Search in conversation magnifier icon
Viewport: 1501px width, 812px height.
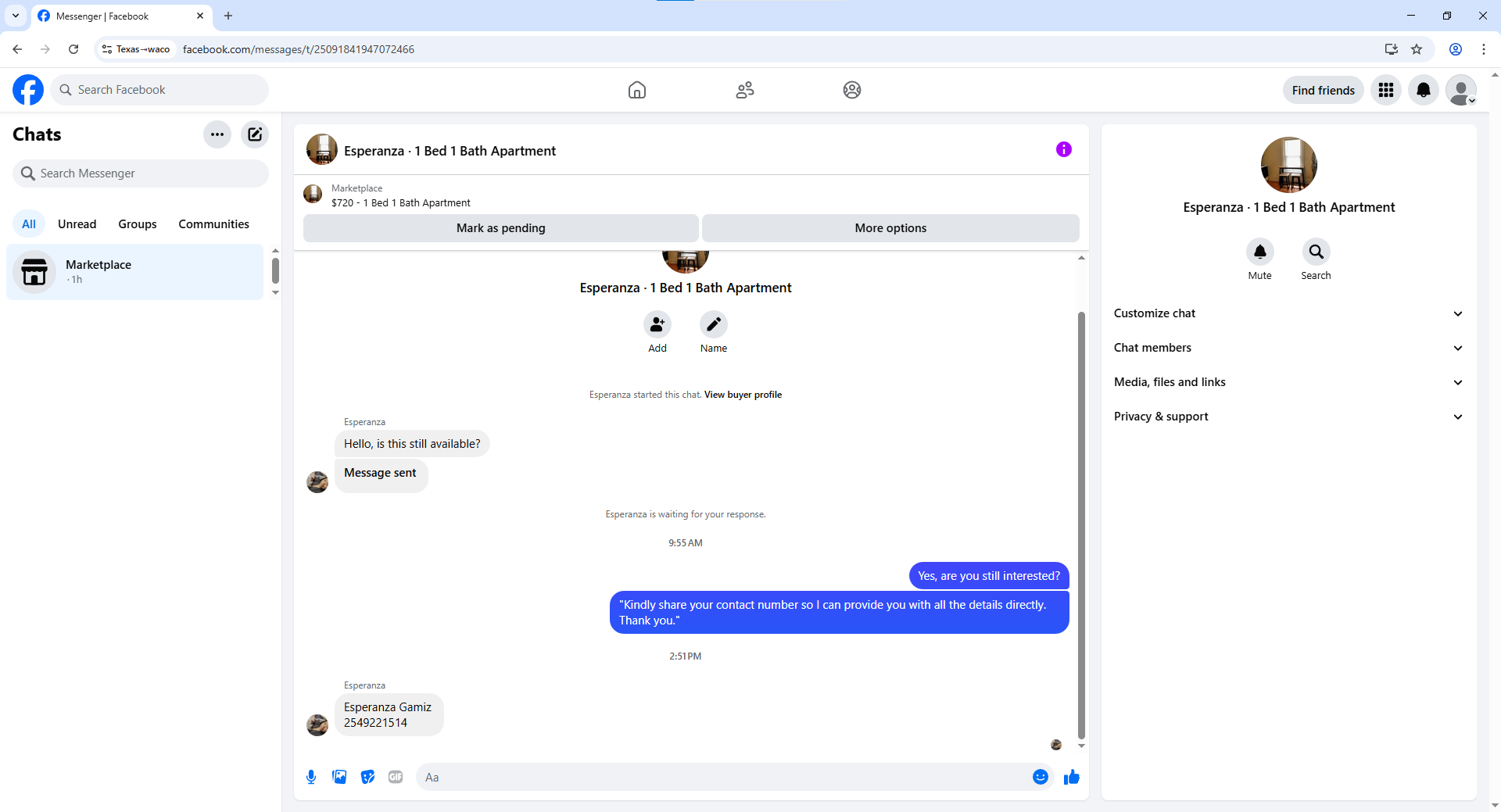pyautogui.click(x=1317, y=252)
